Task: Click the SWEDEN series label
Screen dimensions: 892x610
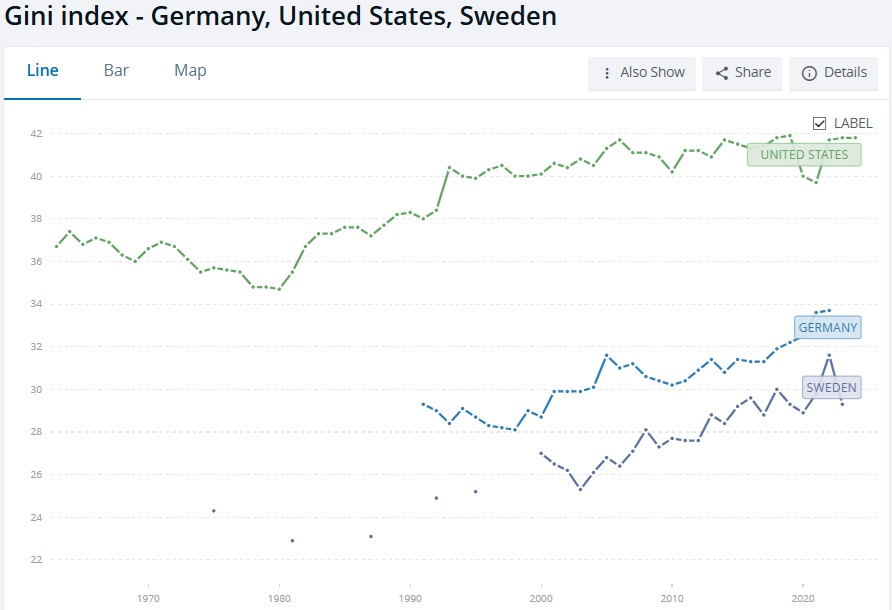Action: click(831, 387)
